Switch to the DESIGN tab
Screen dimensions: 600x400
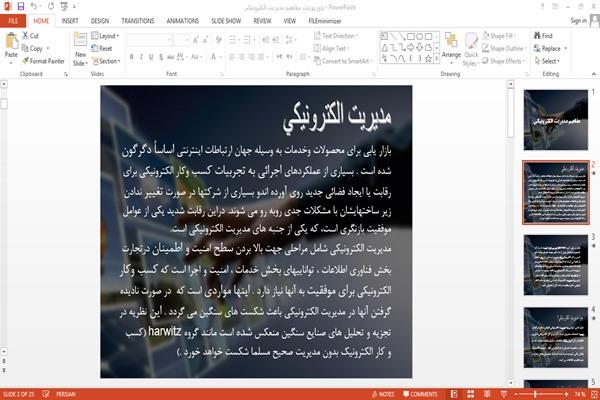100,21
